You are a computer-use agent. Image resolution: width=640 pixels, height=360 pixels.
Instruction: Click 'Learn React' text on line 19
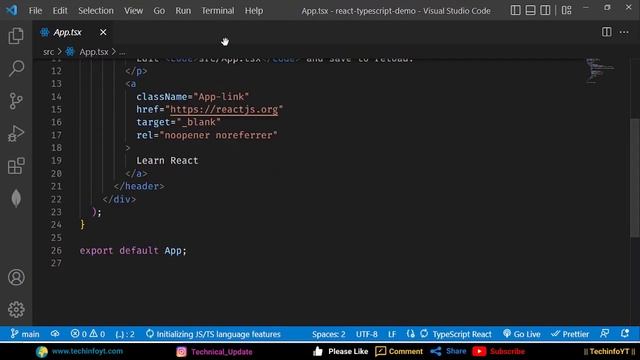click(167, 160)
